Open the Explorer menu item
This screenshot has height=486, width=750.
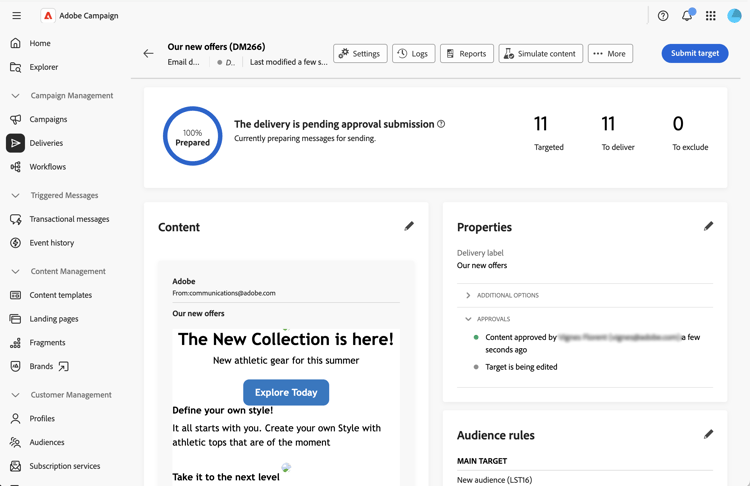point(44,67)
